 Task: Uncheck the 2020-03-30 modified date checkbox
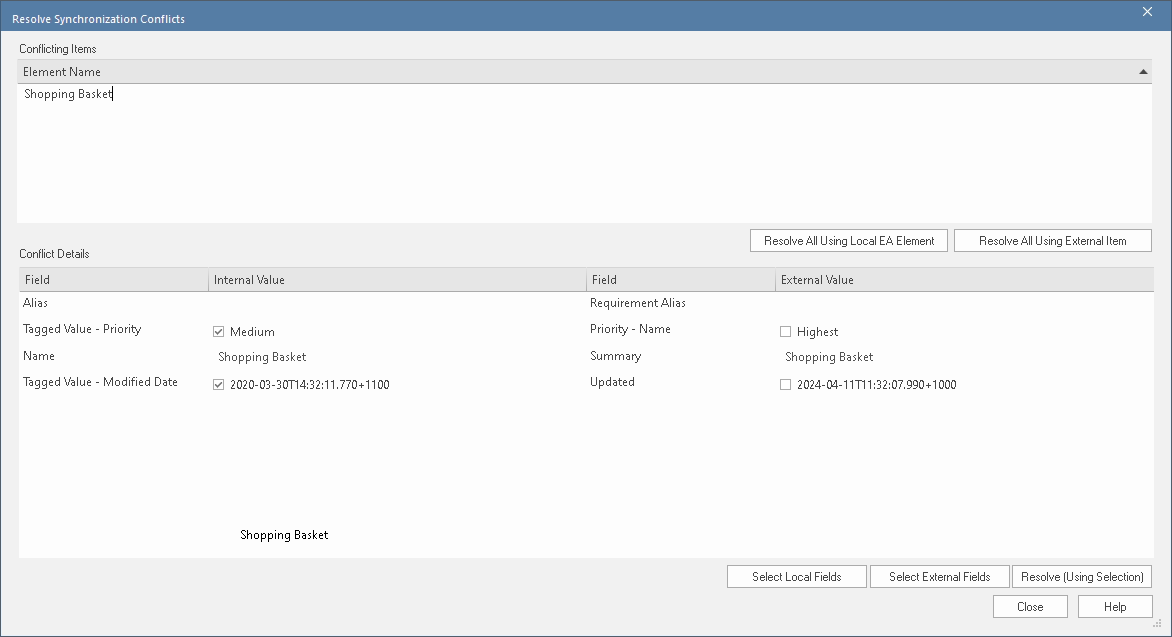tap(219, 385)
